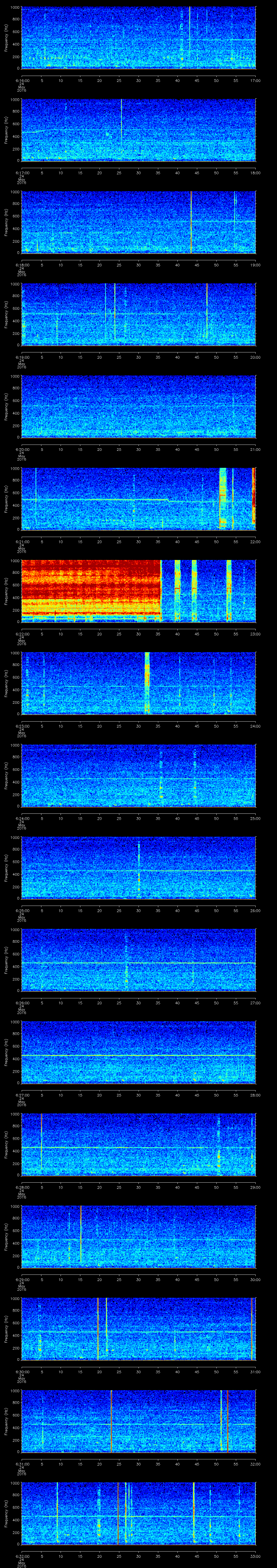277x1568 pixels.
Task: Click the '19:00' end time label
Action: tap(255, 265)
